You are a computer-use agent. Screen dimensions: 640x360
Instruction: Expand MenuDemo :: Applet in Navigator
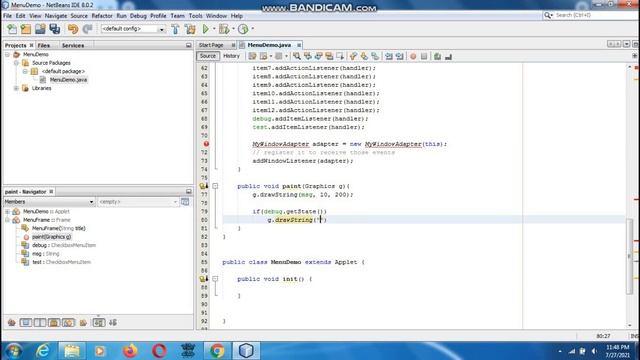[x=7, y=211]
